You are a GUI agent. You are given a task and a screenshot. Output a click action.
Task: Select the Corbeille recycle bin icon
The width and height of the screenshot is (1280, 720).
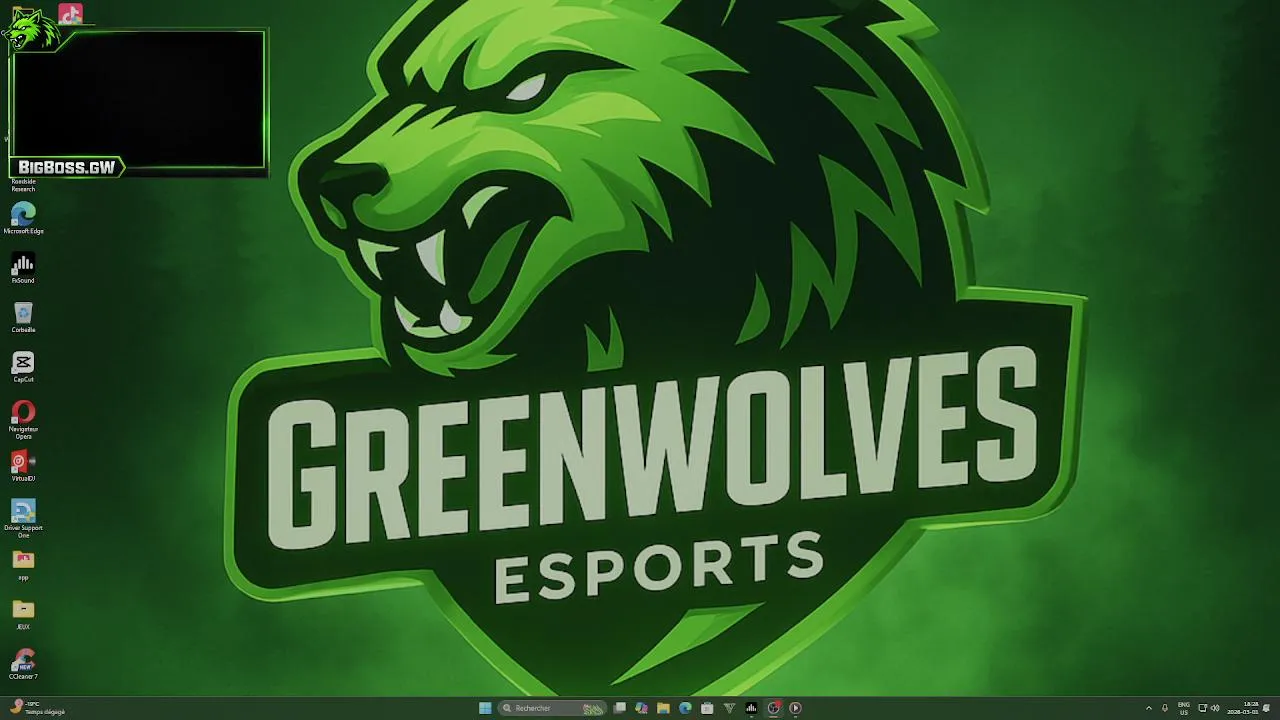pyautogui.click(x=23, y=317)
